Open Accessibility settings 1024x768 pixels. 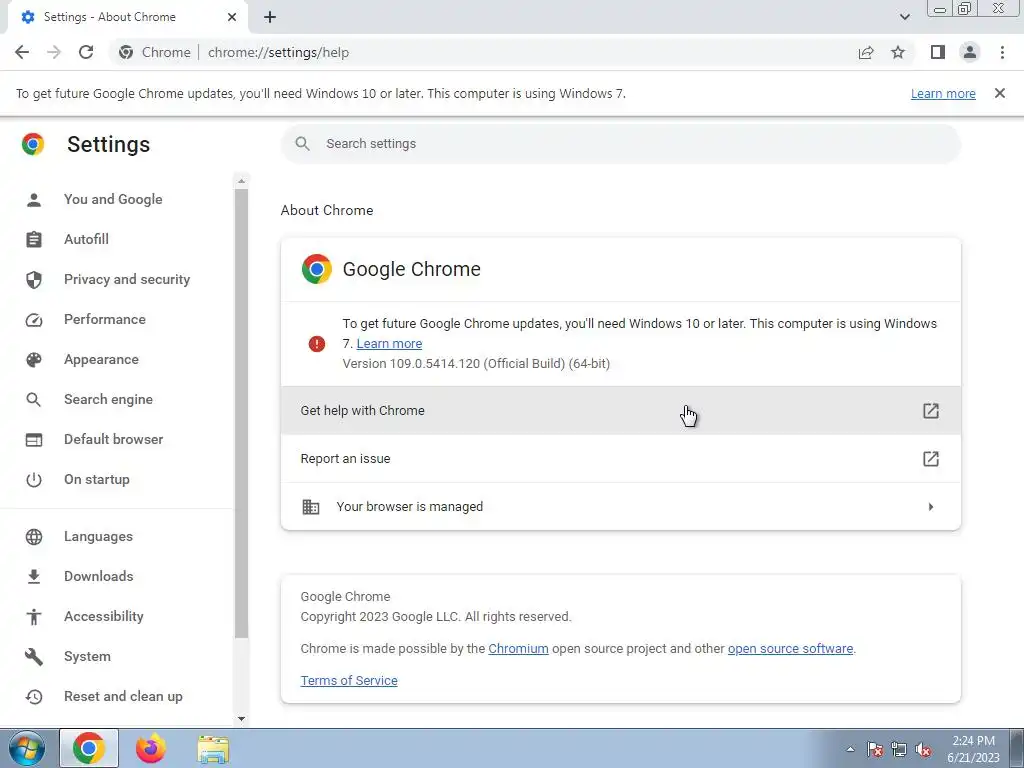104,616
